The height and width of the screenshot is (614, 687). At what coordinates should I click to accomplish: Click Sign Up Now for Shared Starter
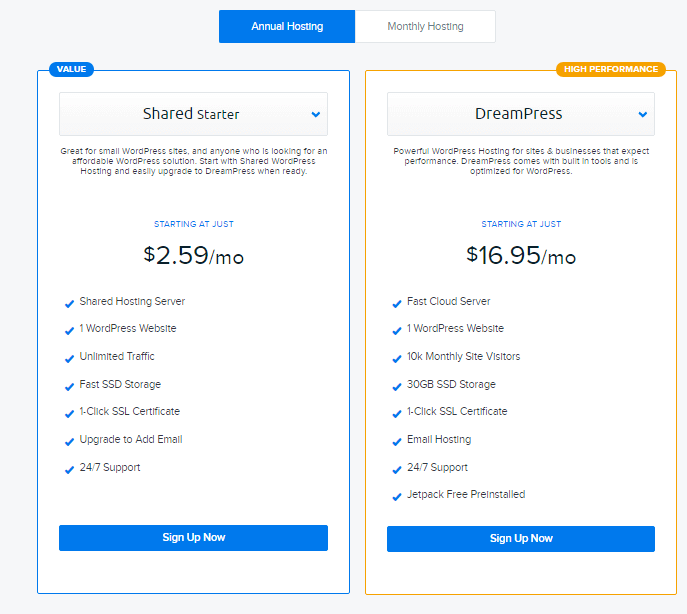[193, 538]
